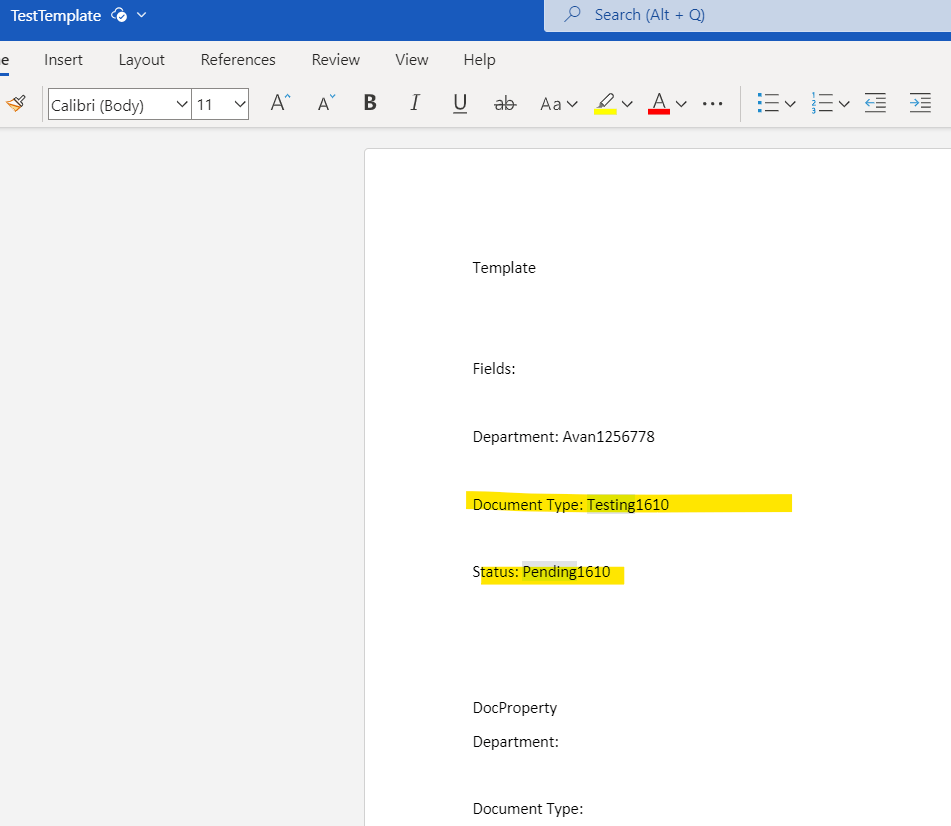Image resolution: width=951 pixels, height=826 pixels.
Task: Click the highlighted 'Testing1610' field value
Action: click(628, 505)
